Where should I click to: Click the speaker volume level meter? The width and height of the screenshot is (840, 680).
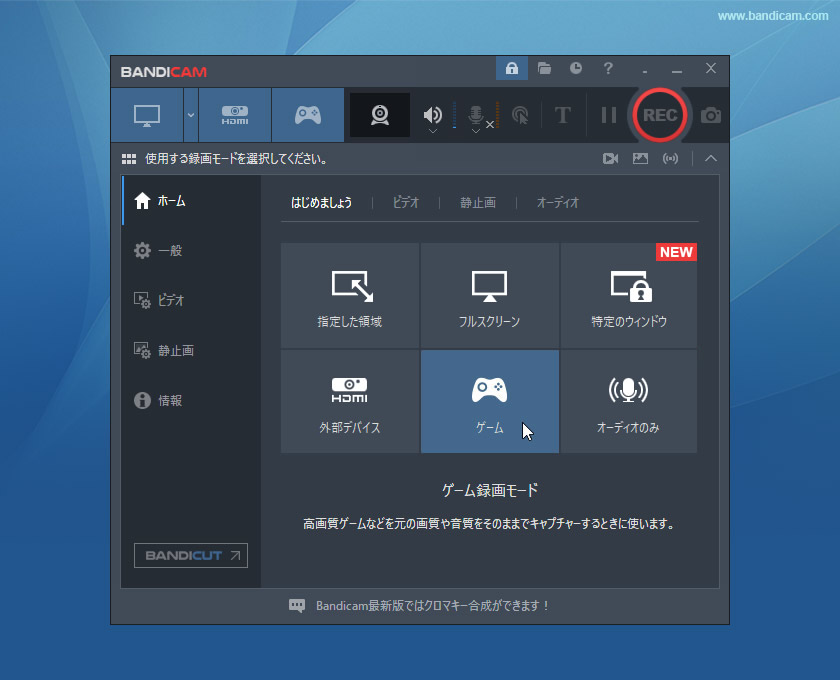pos(454,115)
